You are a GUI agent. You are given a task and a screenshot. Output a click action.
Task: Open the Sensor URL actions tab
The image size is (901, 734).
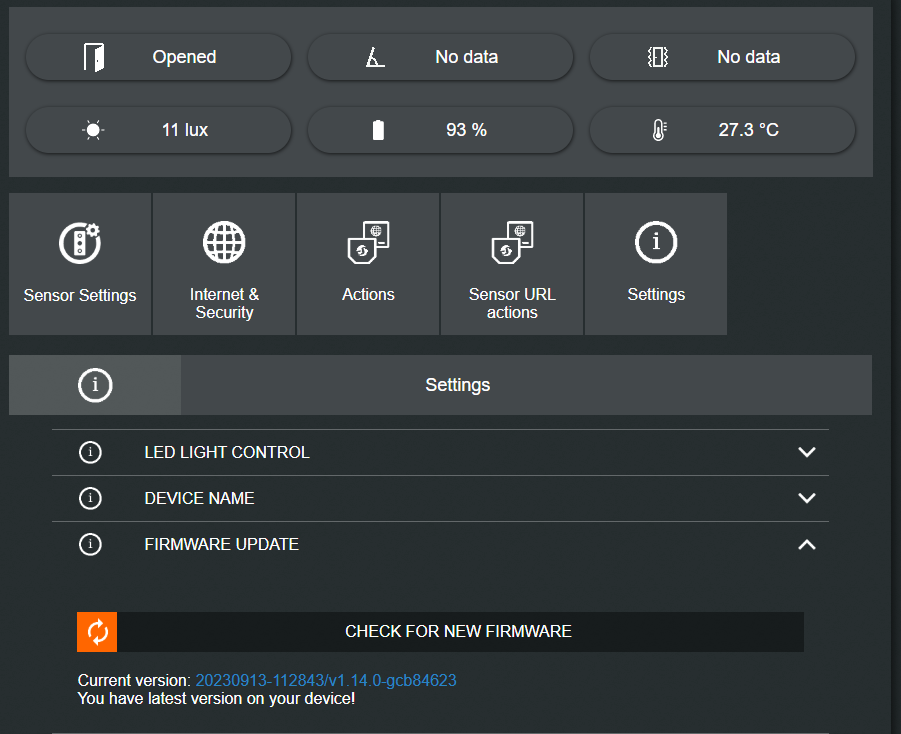(x=512, y=264)
